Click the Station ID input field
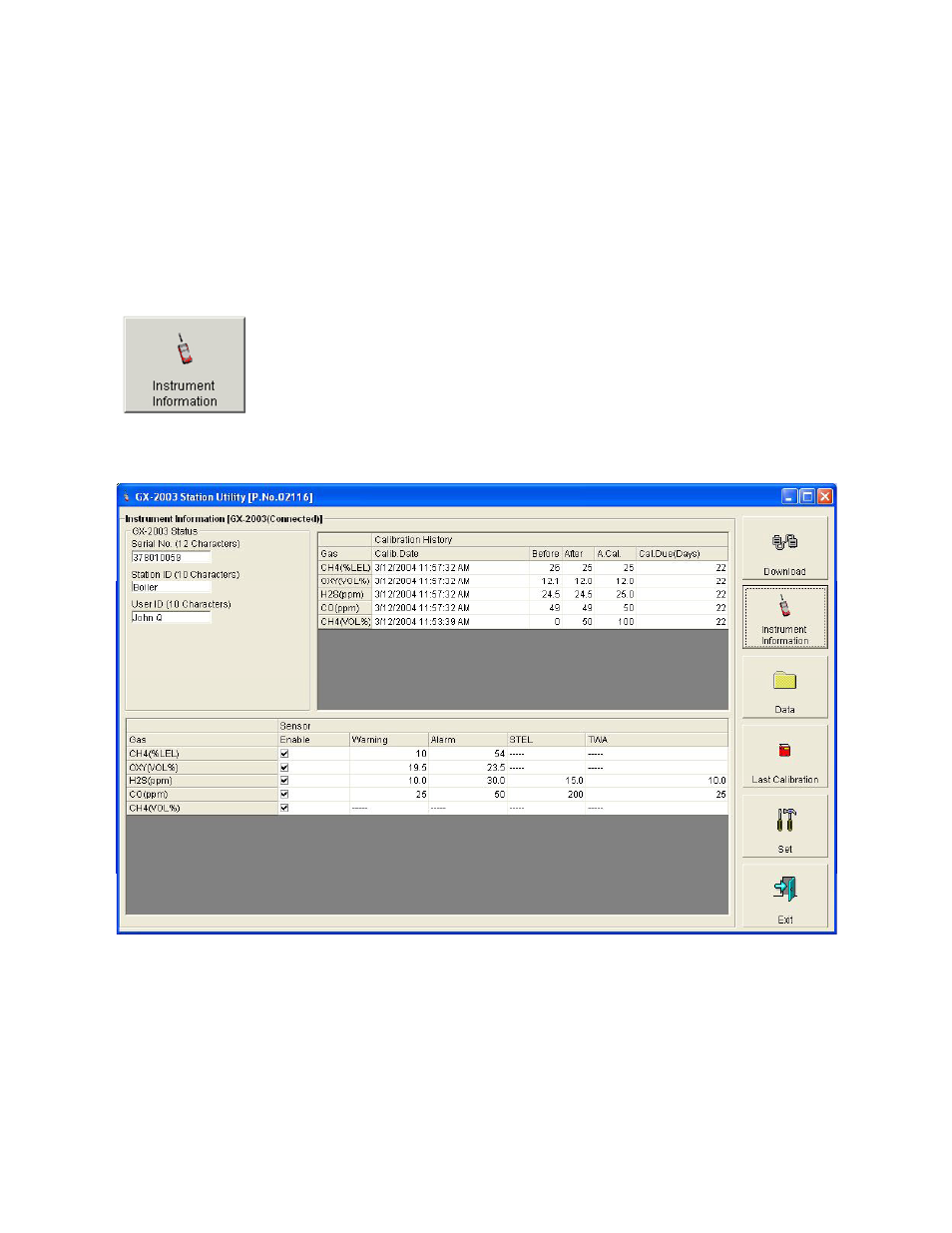This screenshot has width=952, height=1233. tap(171, 587)
